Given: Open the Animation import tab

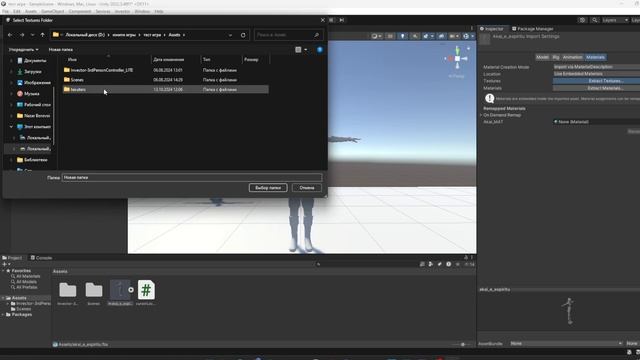Looking at the screenshot, I should point(572,57).
